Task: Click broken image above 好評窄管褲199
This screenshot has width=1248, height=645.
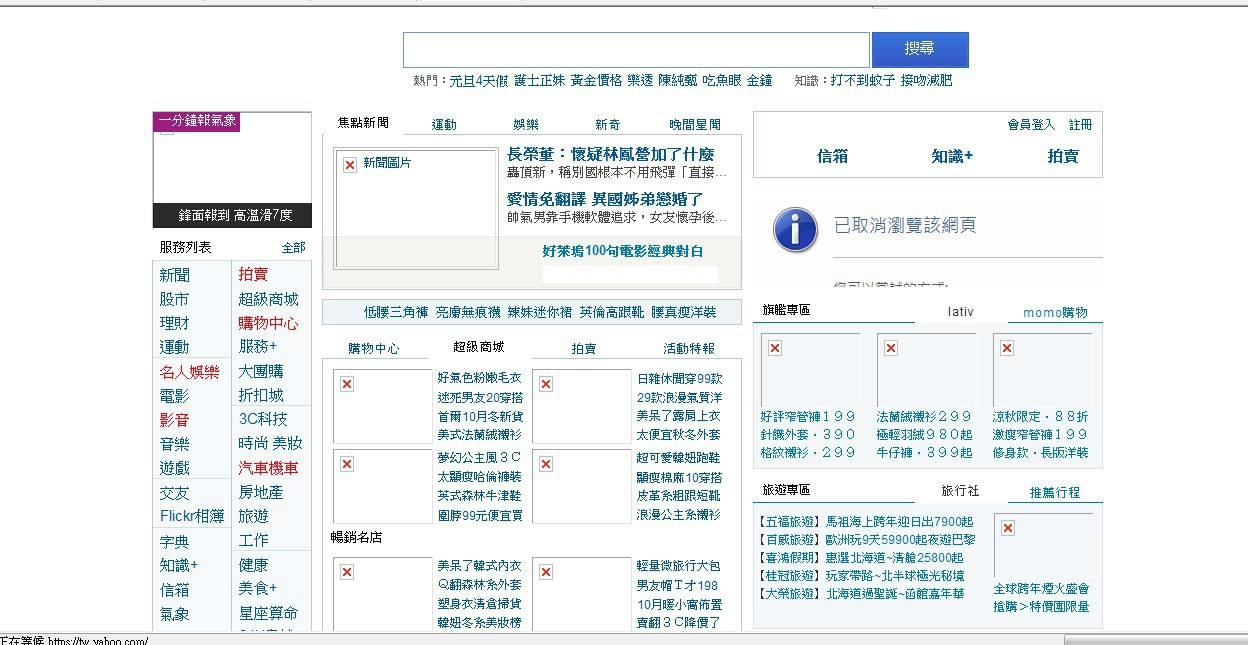Action: click(x=810, y=369)
